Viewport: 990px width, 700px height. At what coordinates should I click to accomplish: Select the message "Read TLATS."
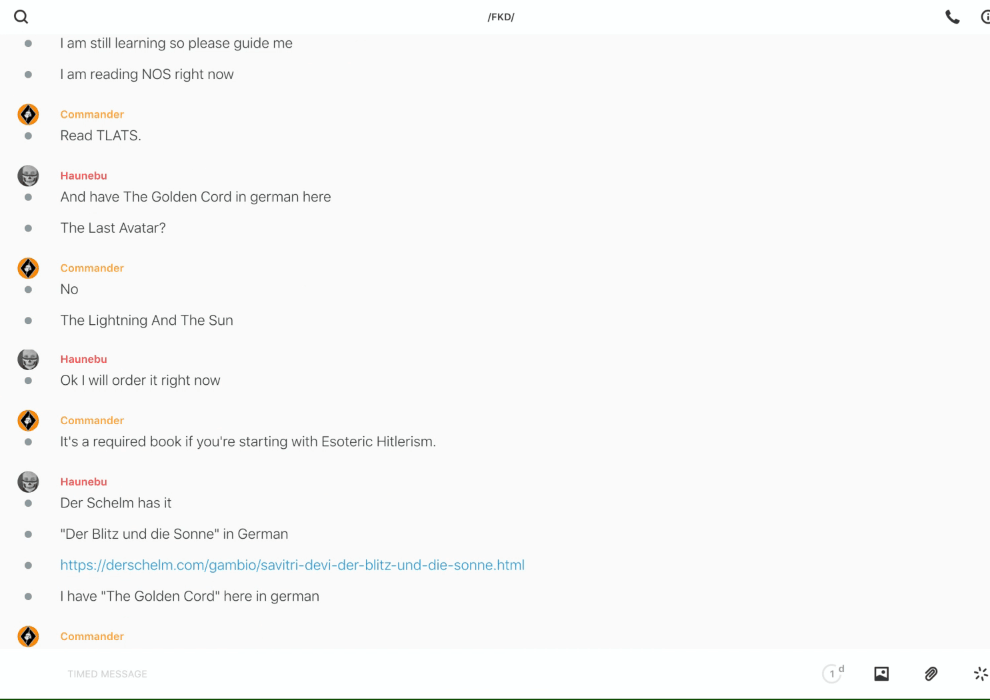click(100, 136)
